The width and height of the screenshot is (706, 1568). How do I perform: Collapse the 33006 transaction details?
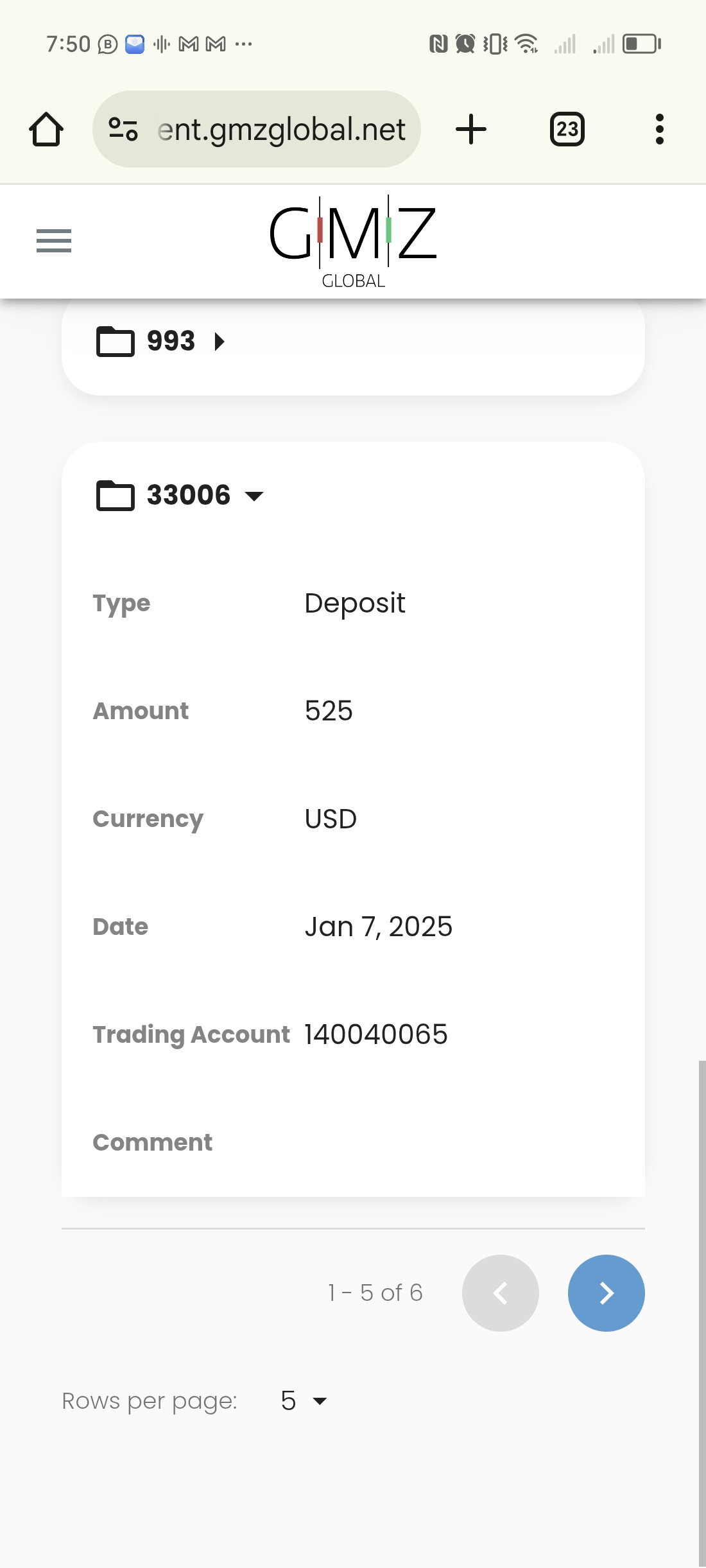[x=255, y=496]
